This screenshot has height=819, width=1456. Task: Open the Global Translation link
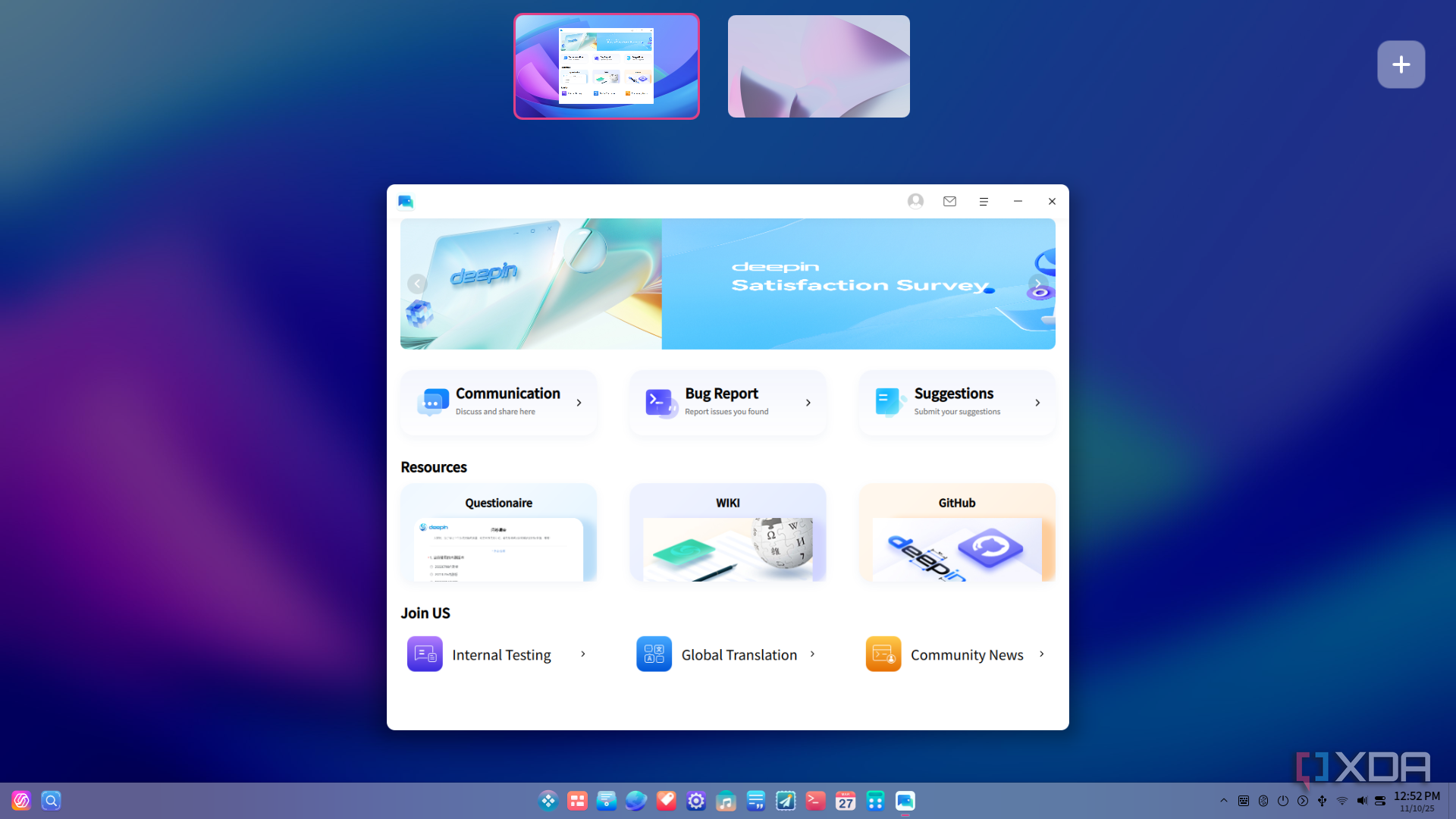[x=739, y=654]
